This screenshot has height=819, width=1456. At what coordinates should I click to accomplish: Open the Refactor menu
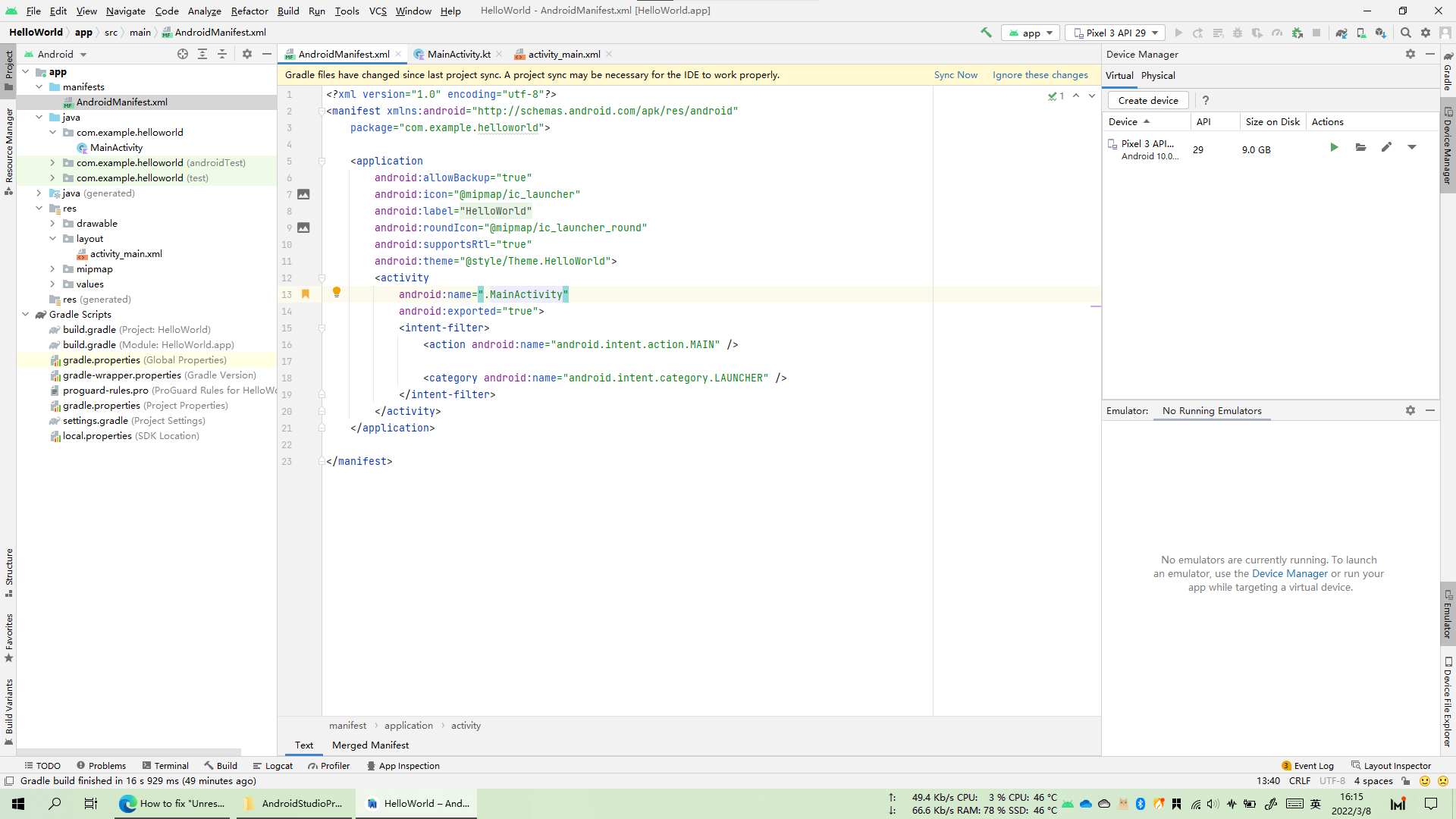point(249,11)
